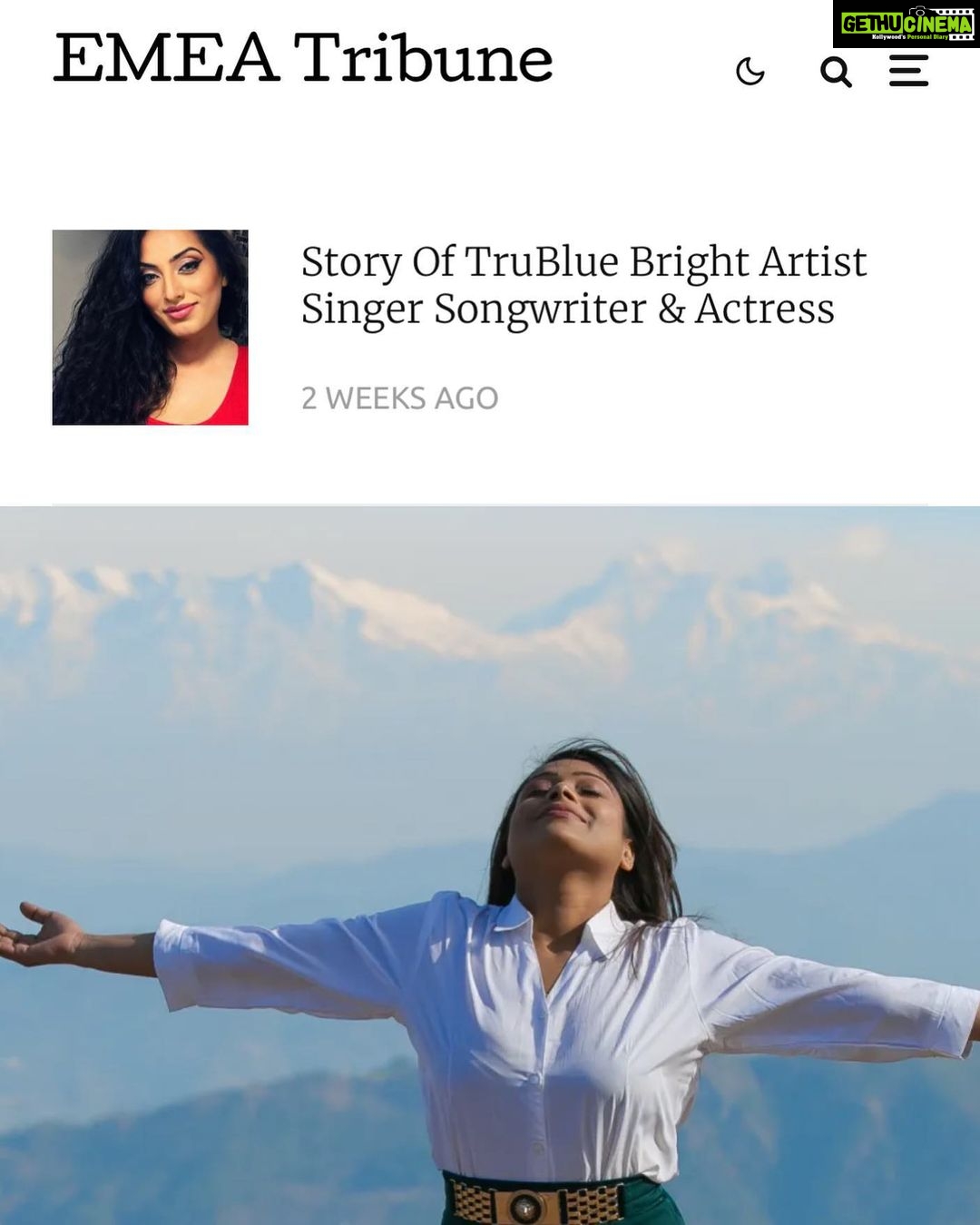Open the search magnifier icon
The height and width of the screenshot is (1225, 980).
[x=836, y=72]
